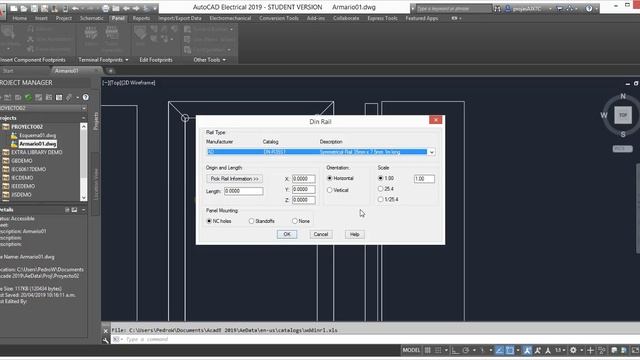640x360 pixels.
Task: Click the Open file icon in quick access toolbar
Action: click(24, 8)
